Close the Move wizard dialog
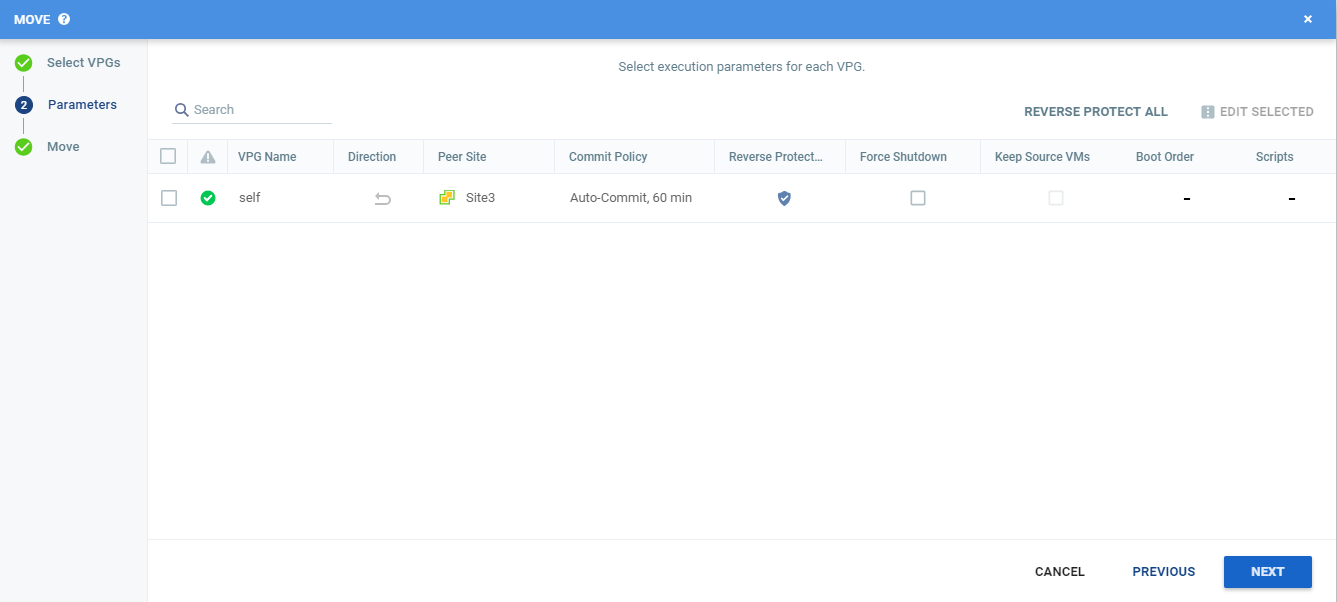 coord(1308,19)
